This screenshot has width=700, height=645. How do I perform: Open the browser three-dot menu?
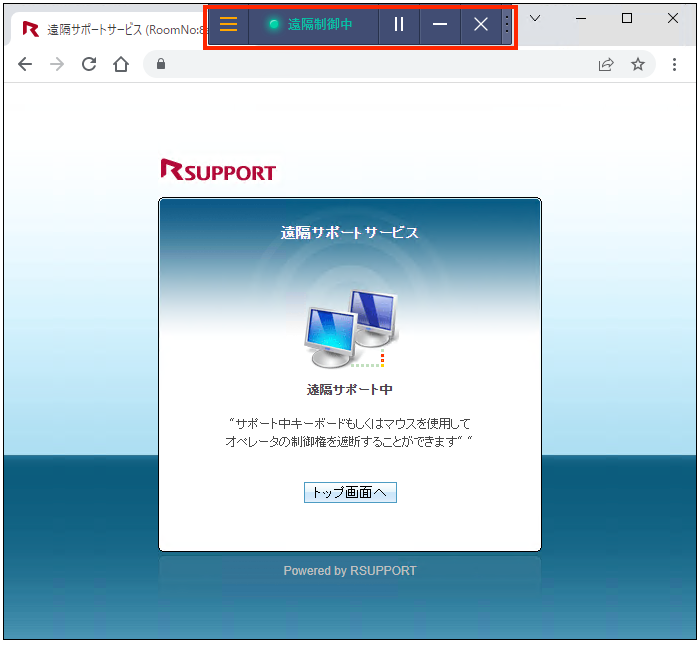coord(674,64)
